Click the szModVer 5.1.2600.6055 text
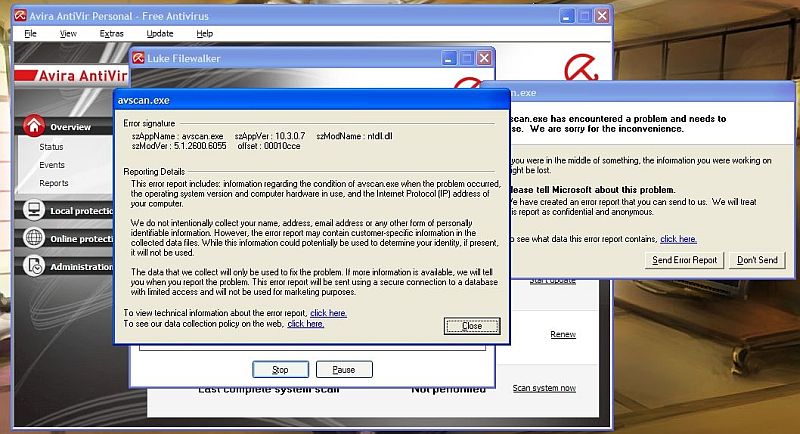Image resolution: width=800 pixels, height=434 pixels. 179,146
